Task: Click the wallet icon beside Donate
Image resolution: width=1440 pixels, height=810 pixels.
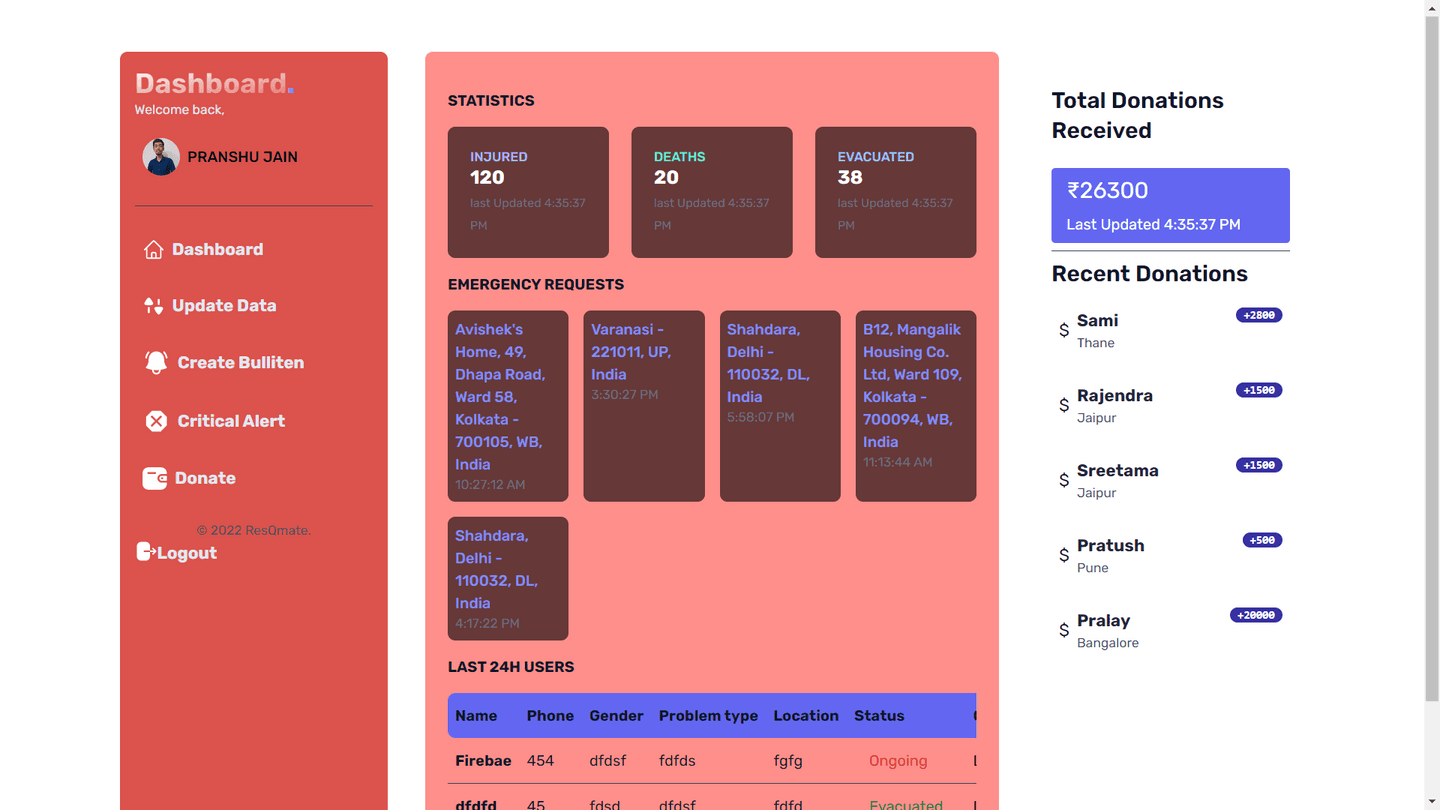Action: (x=155, y=479)
